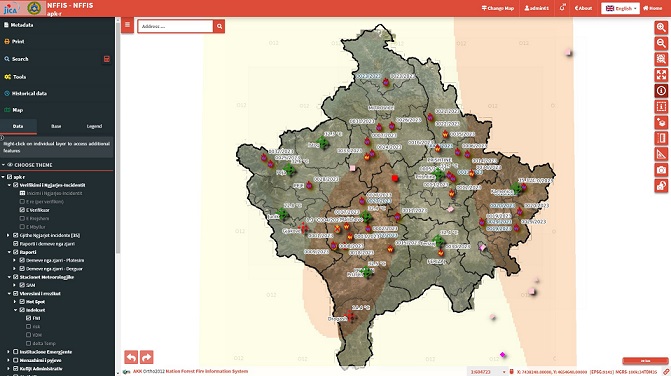Click the zoom in magnifier icon
671x376 pixels.
tap(661, 27)
